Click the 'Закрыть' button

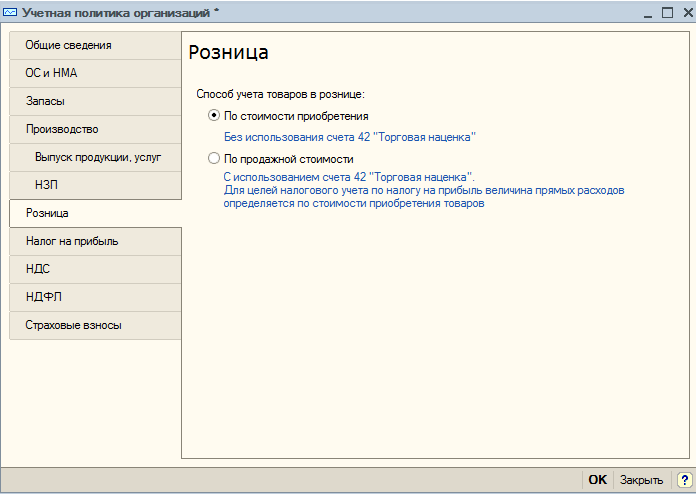point(641,480)
